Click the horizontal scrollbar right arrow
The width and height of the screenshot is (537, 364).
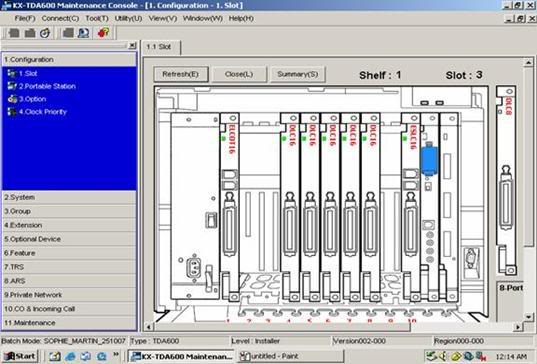tap(518, 327)
